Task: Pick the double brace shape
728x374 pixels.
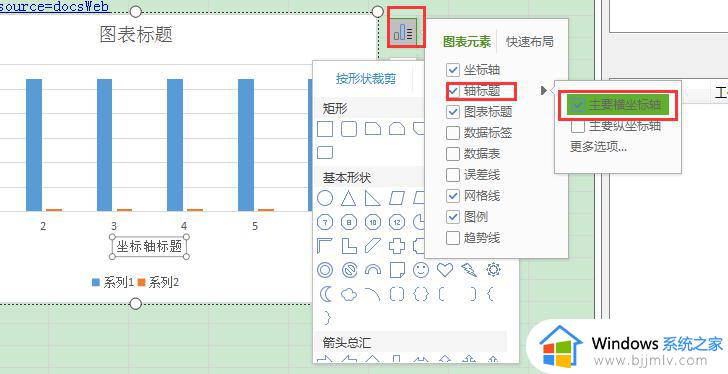Action: pos(421,294)
